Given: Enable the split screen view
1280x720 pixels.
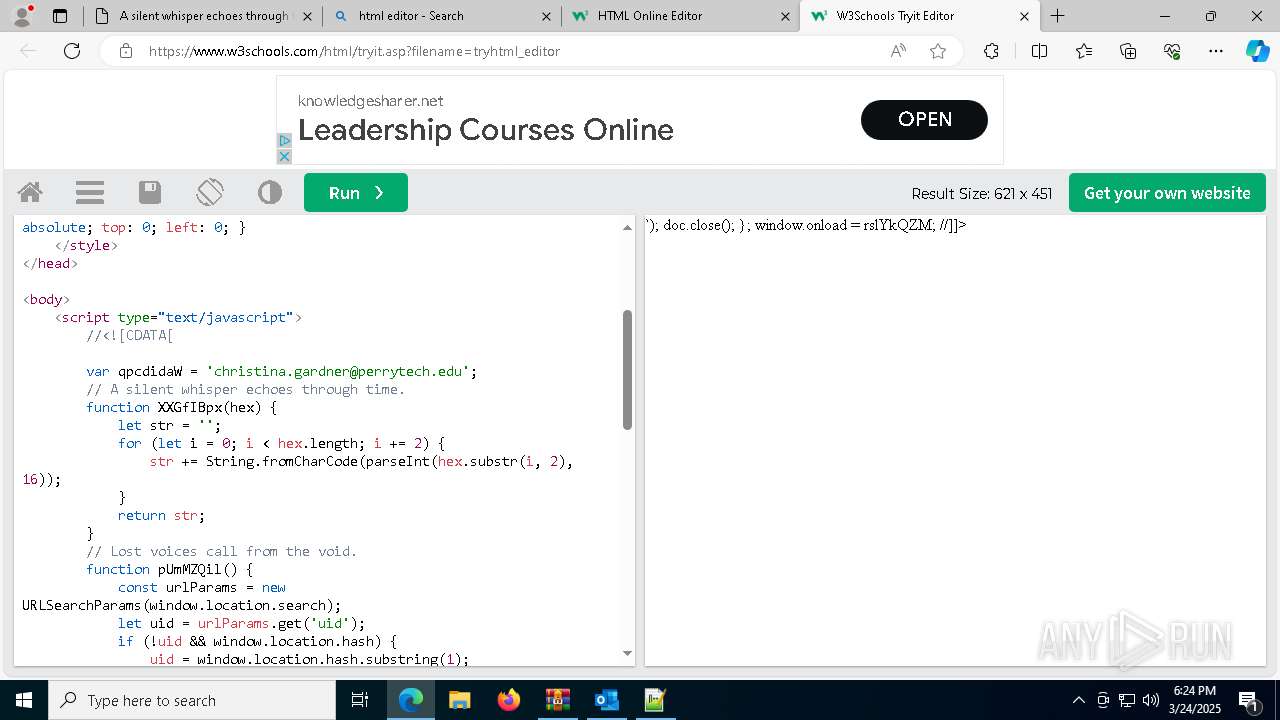Looking at the screenshot, I should (x=1039, y=51).
